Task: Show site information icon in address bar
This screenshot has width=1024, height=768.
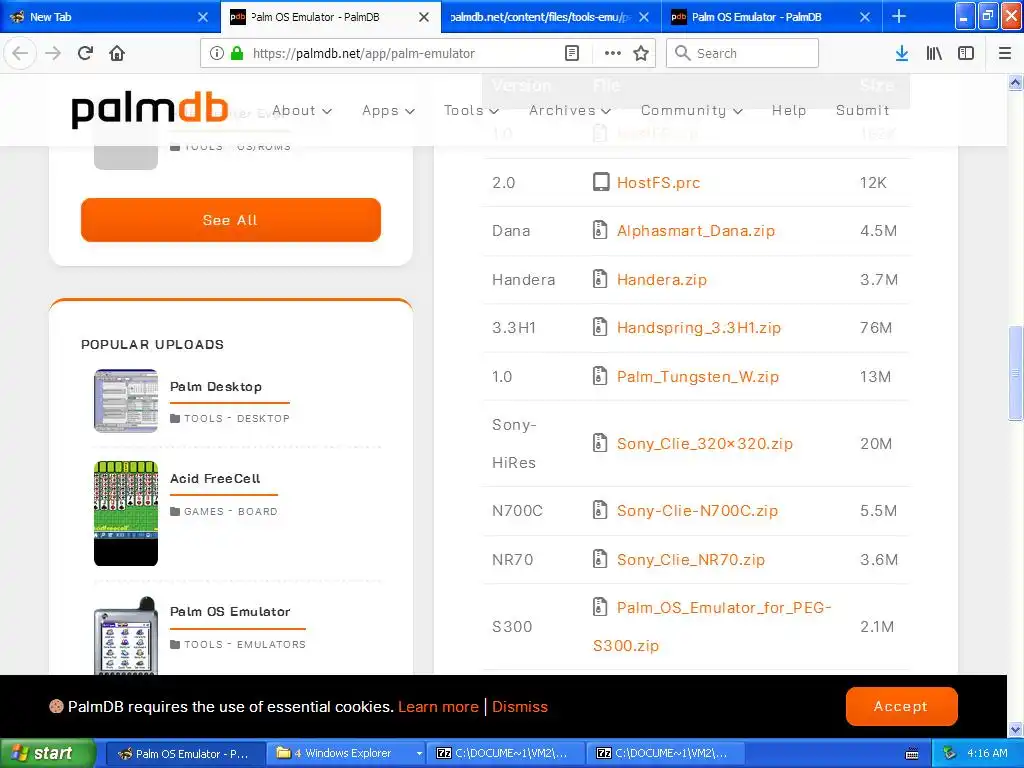Action: (217, 53)
